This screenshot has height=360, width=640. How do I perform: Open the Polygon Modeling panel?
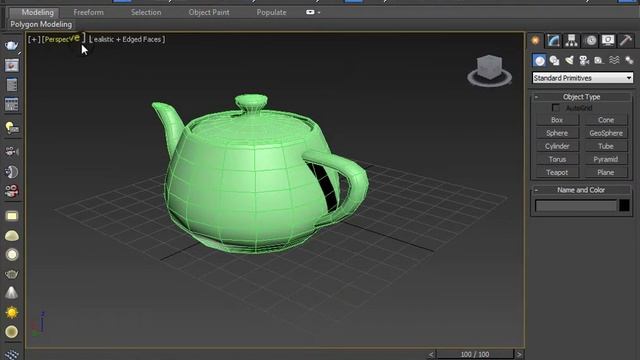(x=41, y=24)
